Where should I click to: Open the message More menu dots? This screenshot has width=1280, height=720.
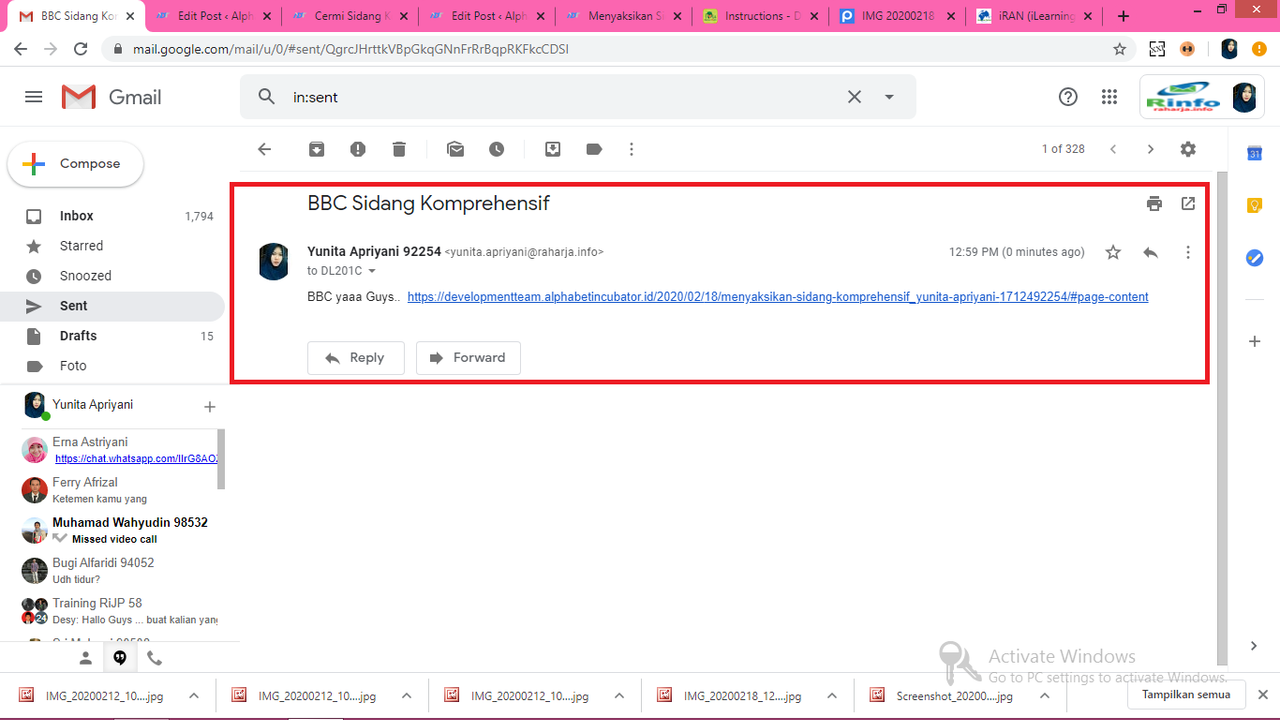pyautogui.click(x=1188, y=253)
